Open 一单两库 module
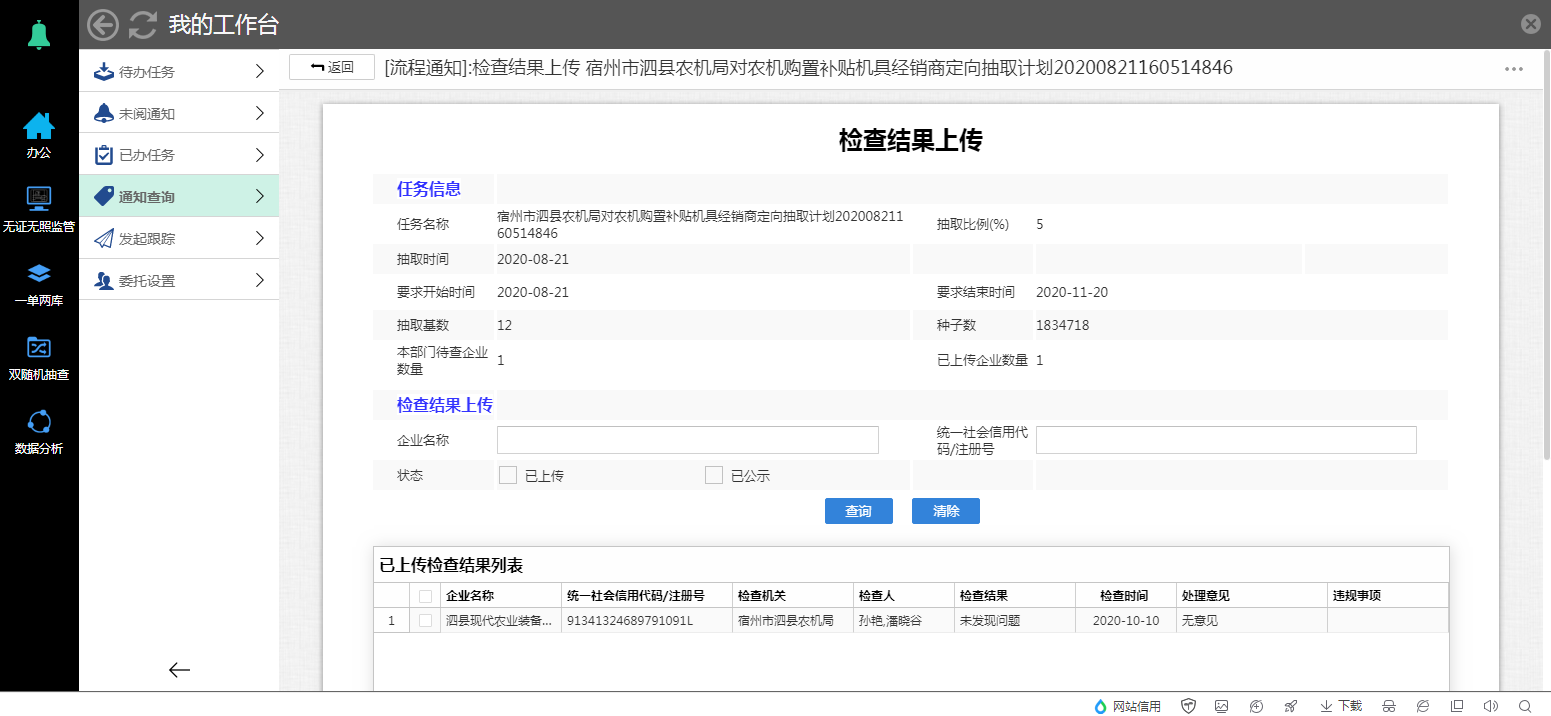Screen dimensions: 1551x716 pos(39,284)
